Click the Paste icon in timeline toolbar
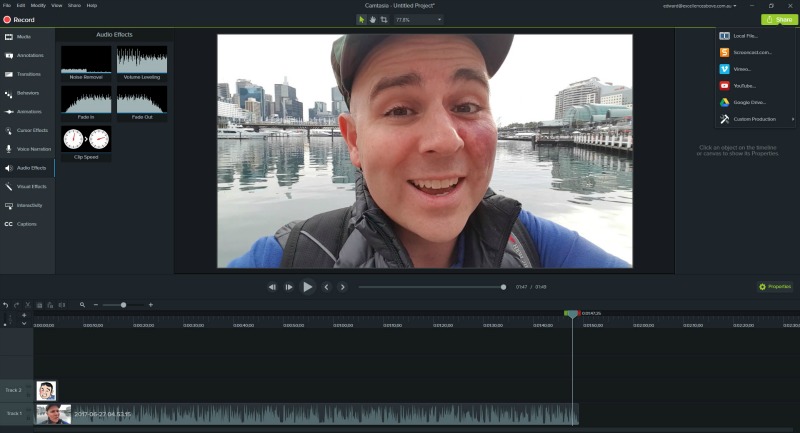 (50, 305)
